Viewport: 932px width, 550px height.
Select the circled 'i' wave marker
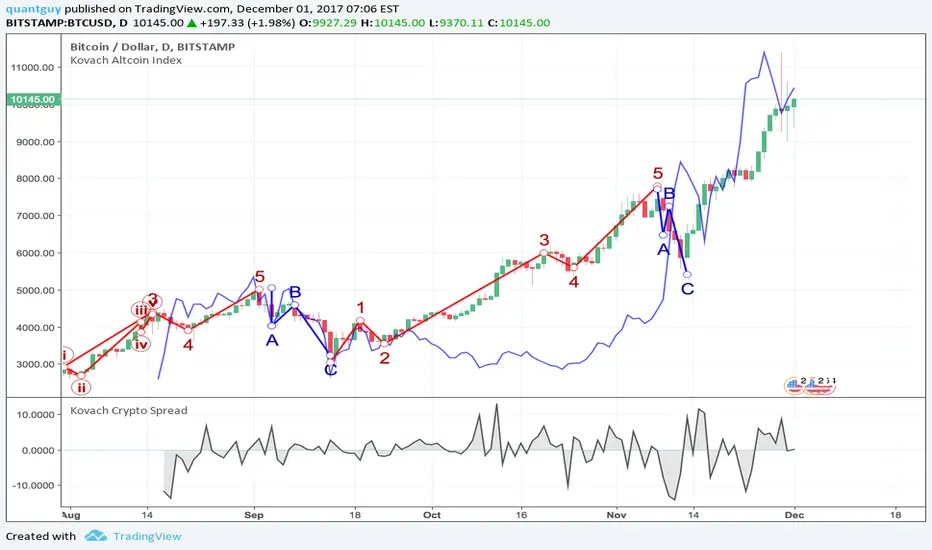(64, 355)
